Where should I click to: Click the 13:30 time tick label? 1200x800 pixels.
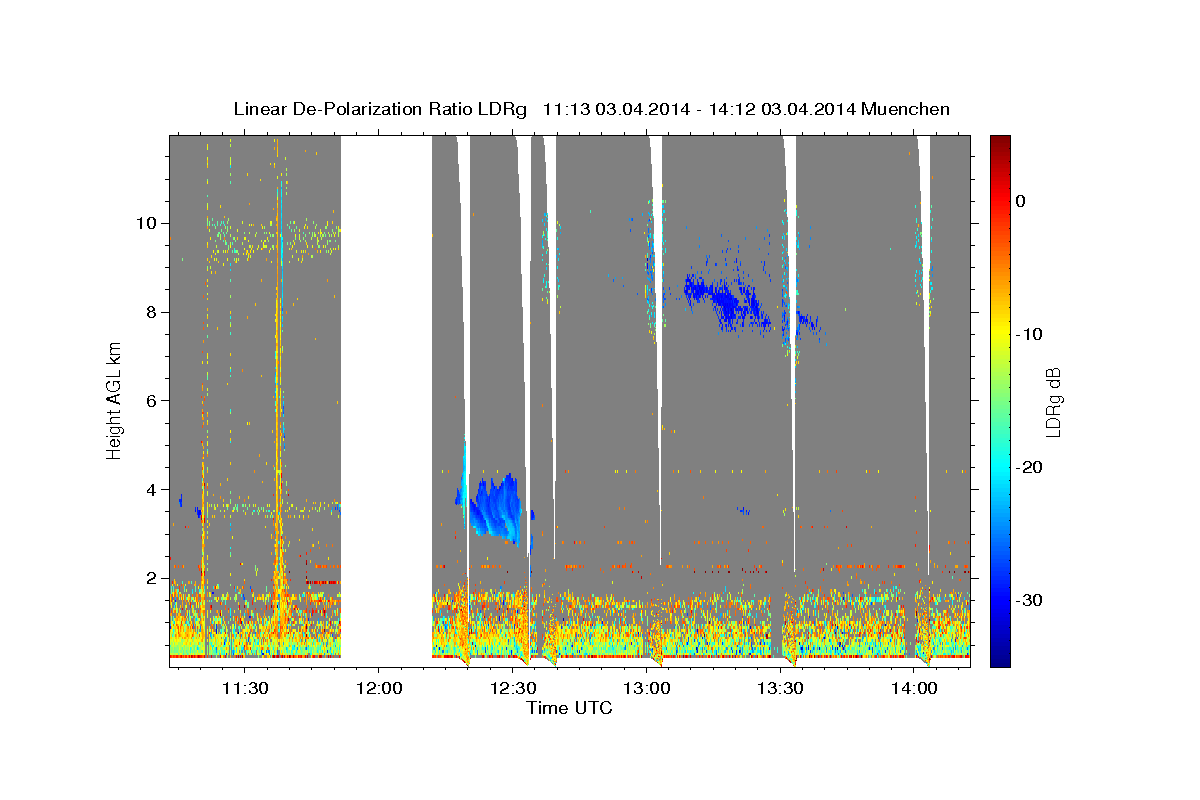point(780,688)
